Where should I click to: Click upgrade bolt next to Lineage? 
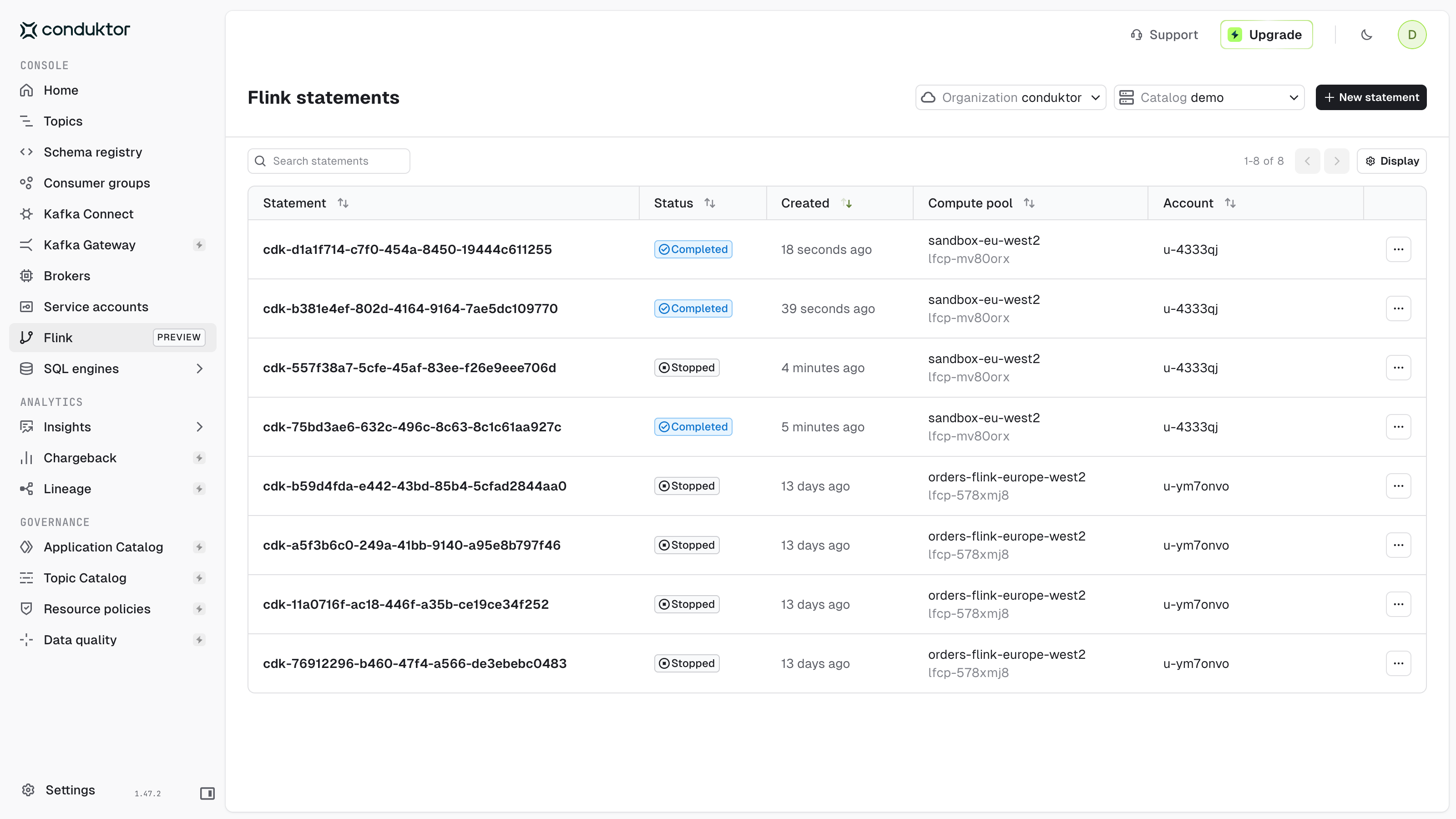(199, 489)
